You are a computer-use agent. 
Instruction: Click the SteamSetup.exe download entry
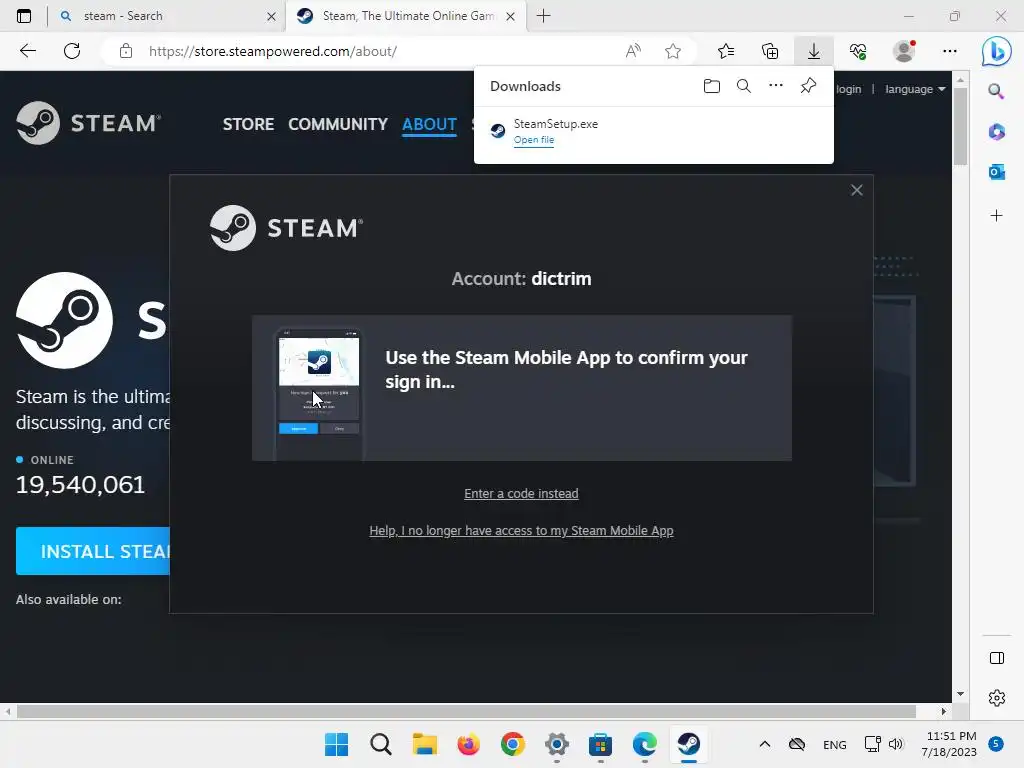(x=654, y=131)
